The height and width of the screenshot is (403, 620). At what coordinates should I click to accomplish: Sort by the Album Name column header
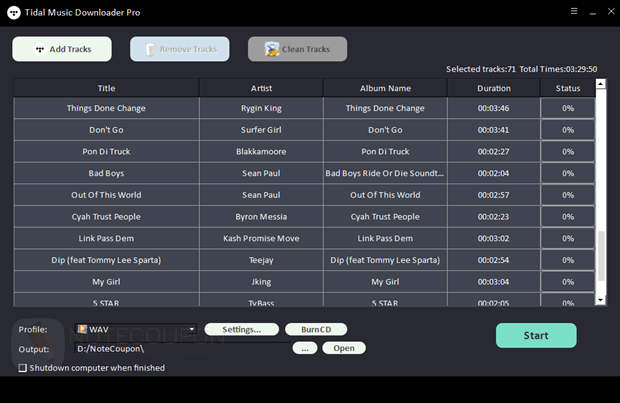(x=385, y=88)
